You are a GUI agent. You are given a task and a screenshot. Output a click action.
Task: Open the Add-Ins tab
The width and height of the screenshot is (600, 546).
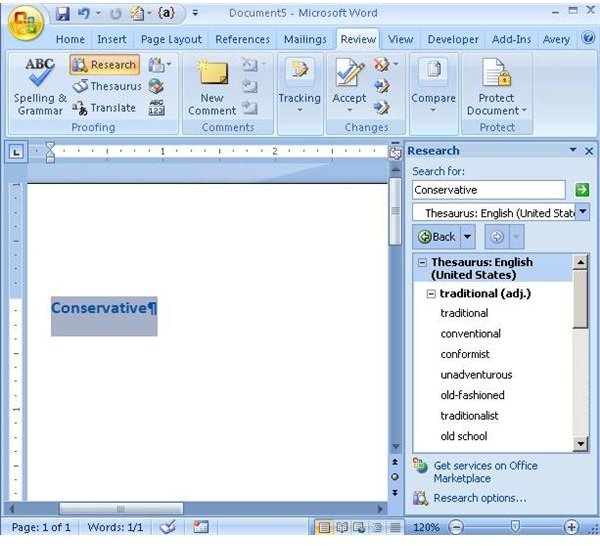pos(511,39)
